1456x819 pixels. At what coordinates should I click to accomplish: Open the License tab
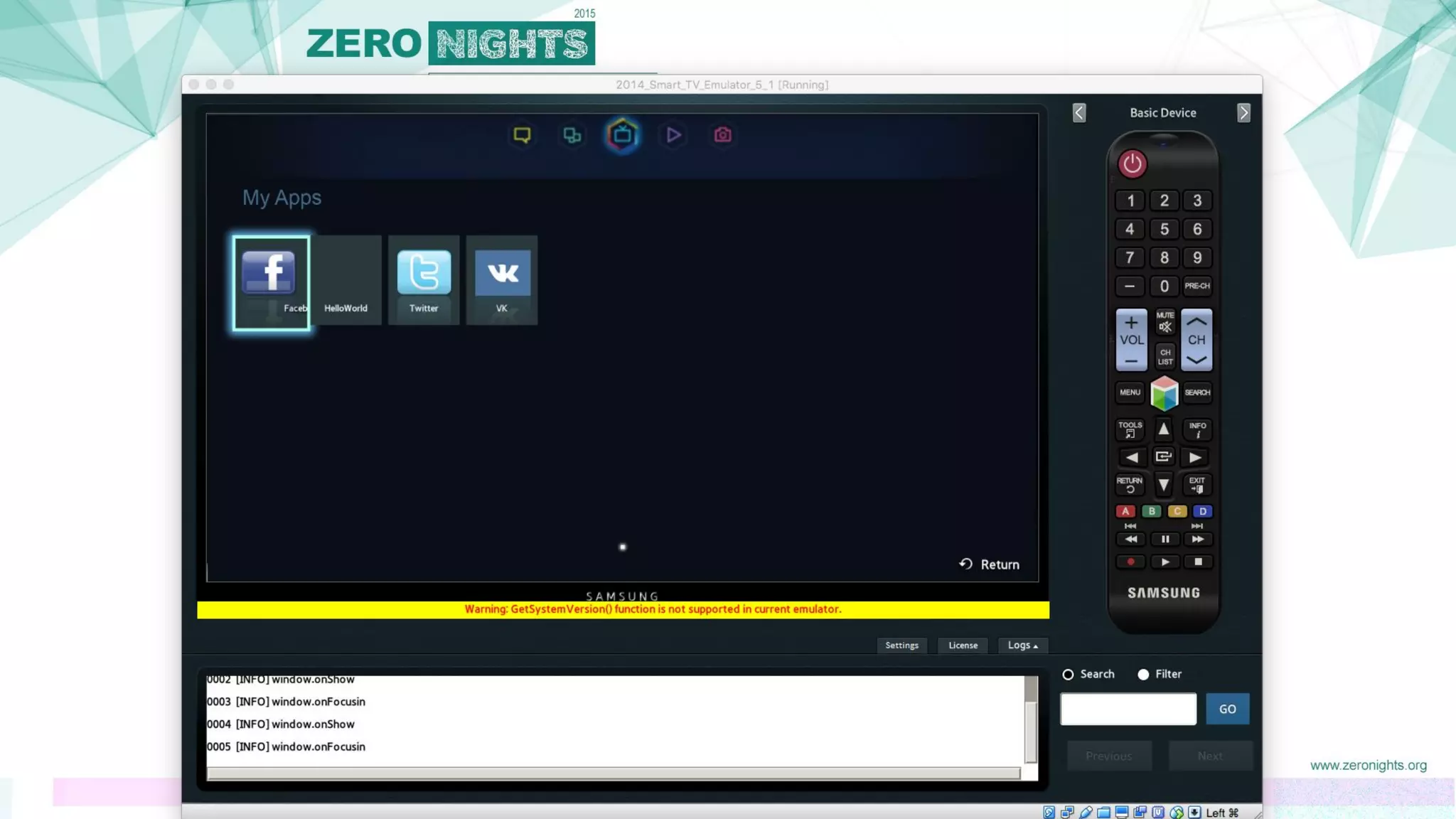tap(963, 646)
